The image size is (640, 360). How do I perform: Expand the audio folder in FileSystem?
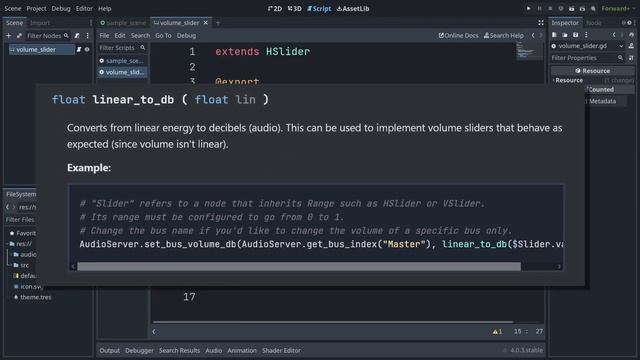tap(11, 254)
